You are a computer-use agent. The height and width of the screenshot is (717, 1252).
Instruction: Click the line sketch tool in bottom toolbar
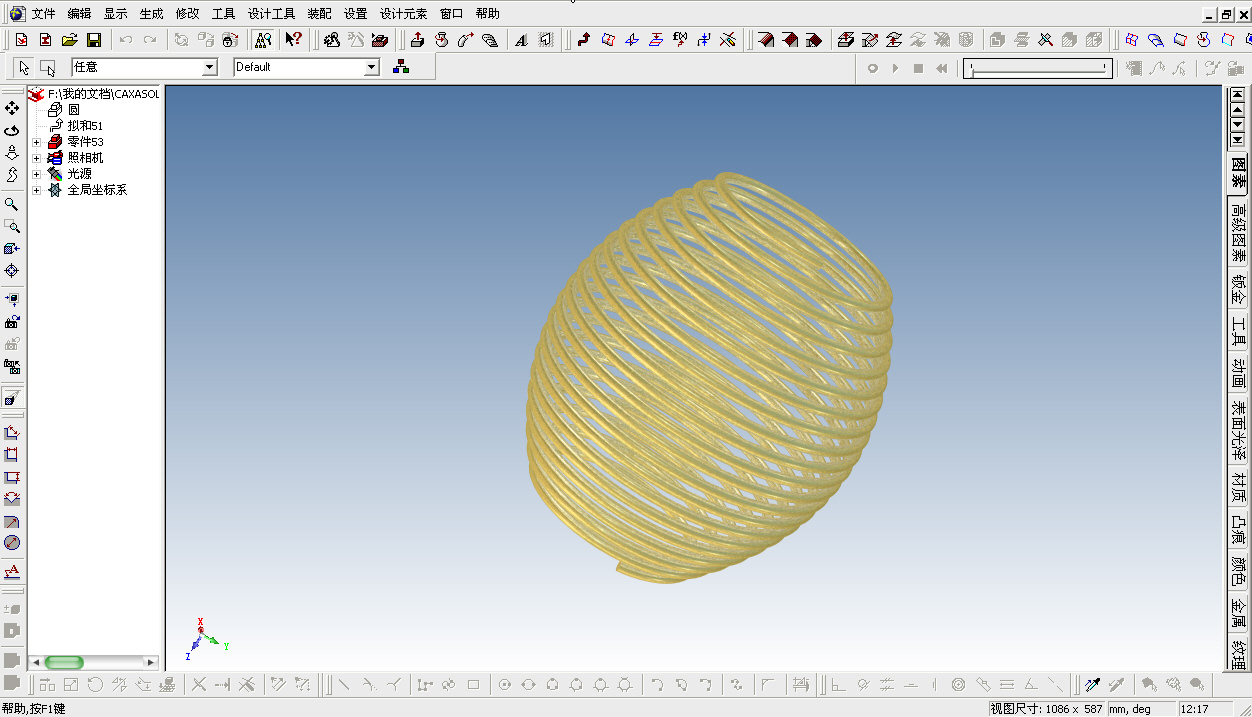click(344, 685)
